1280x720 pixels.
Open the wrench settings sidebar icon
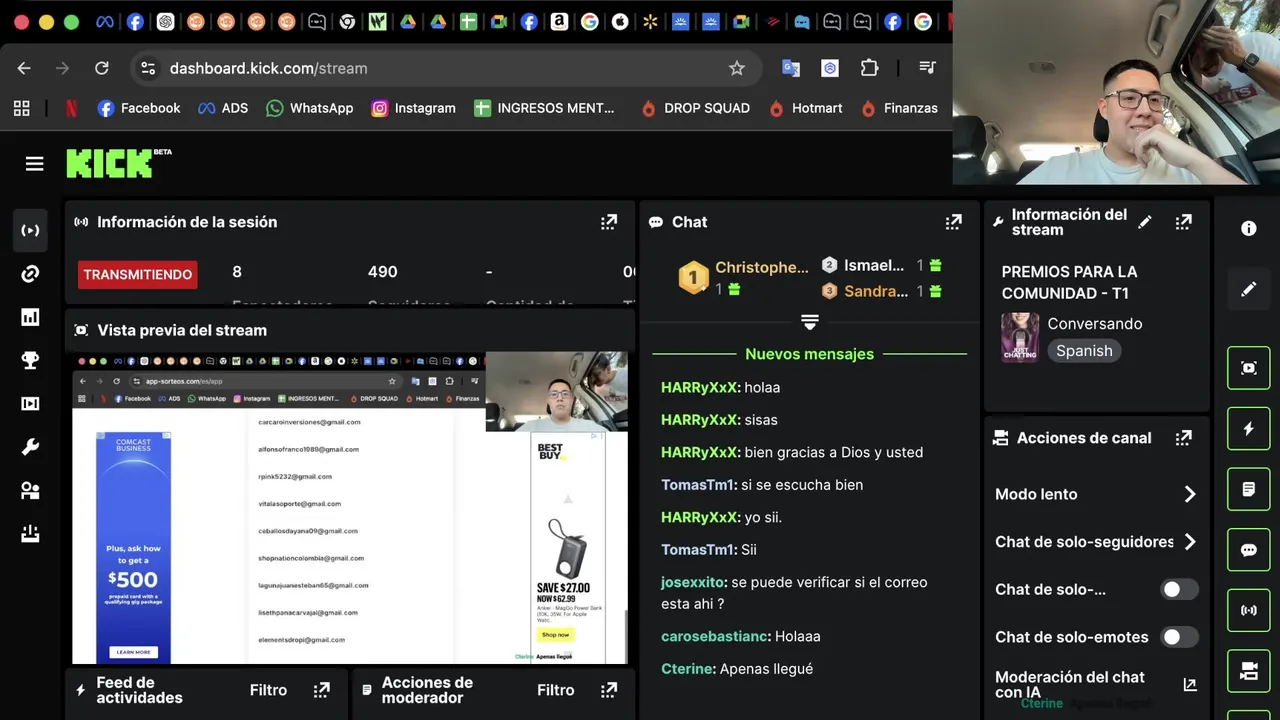click(x=31, y=447)
